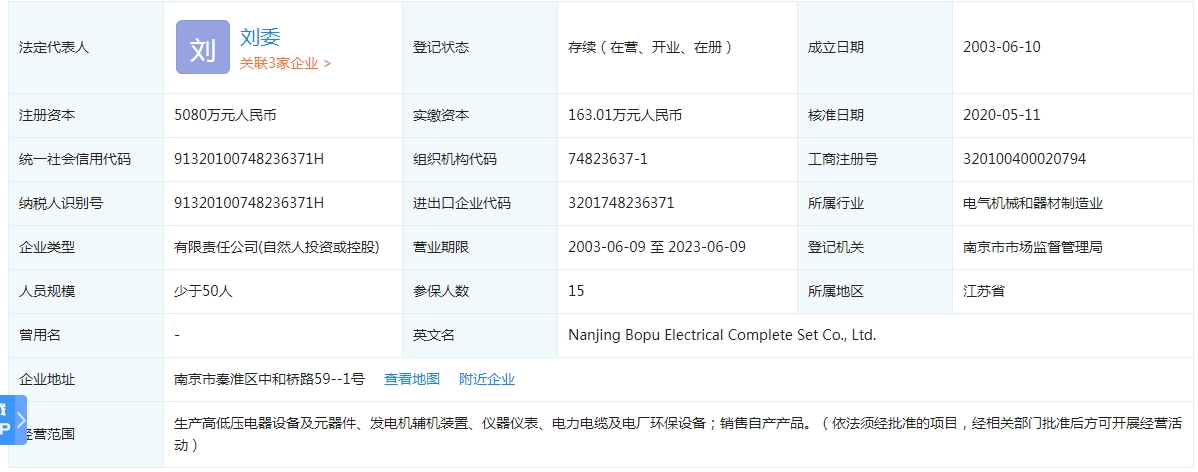
Task: Expand the APP download side tab arrow
Action: [20, 420]
